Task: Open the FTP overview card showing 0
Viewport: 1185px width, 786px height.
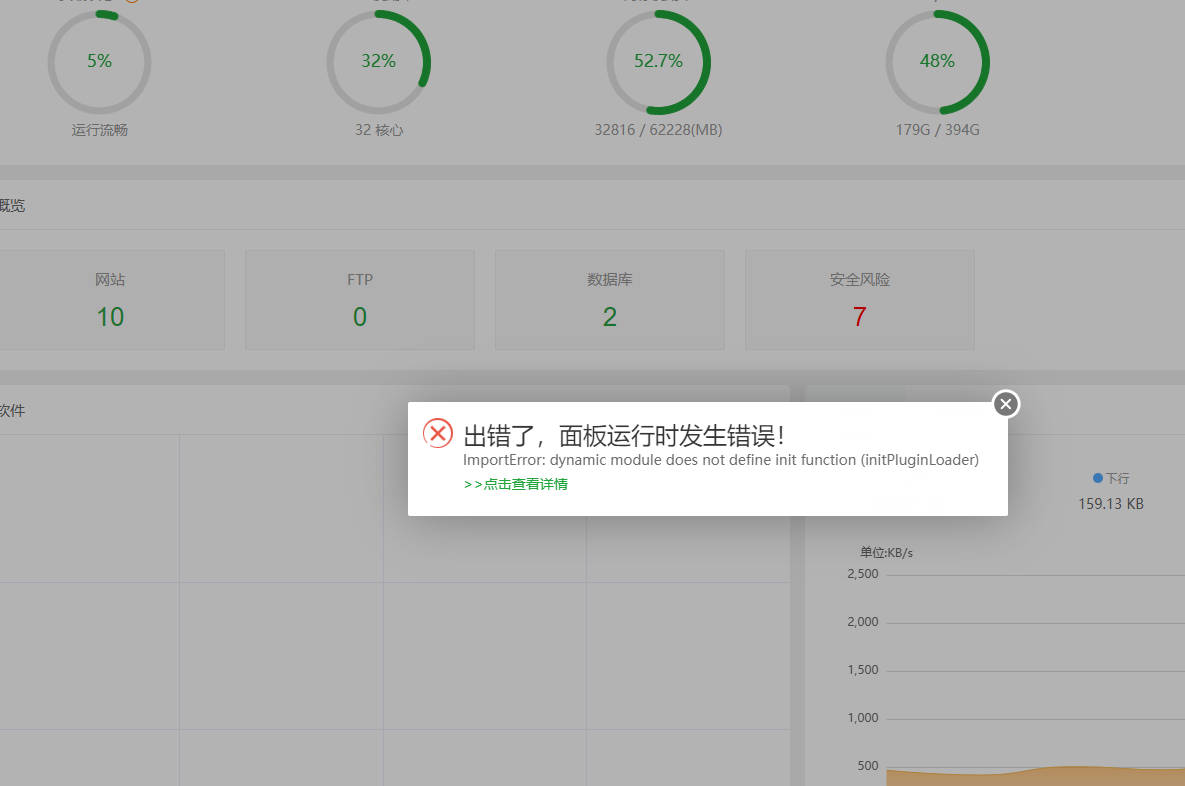Action: pyautogui.click(x=360, y=300)
